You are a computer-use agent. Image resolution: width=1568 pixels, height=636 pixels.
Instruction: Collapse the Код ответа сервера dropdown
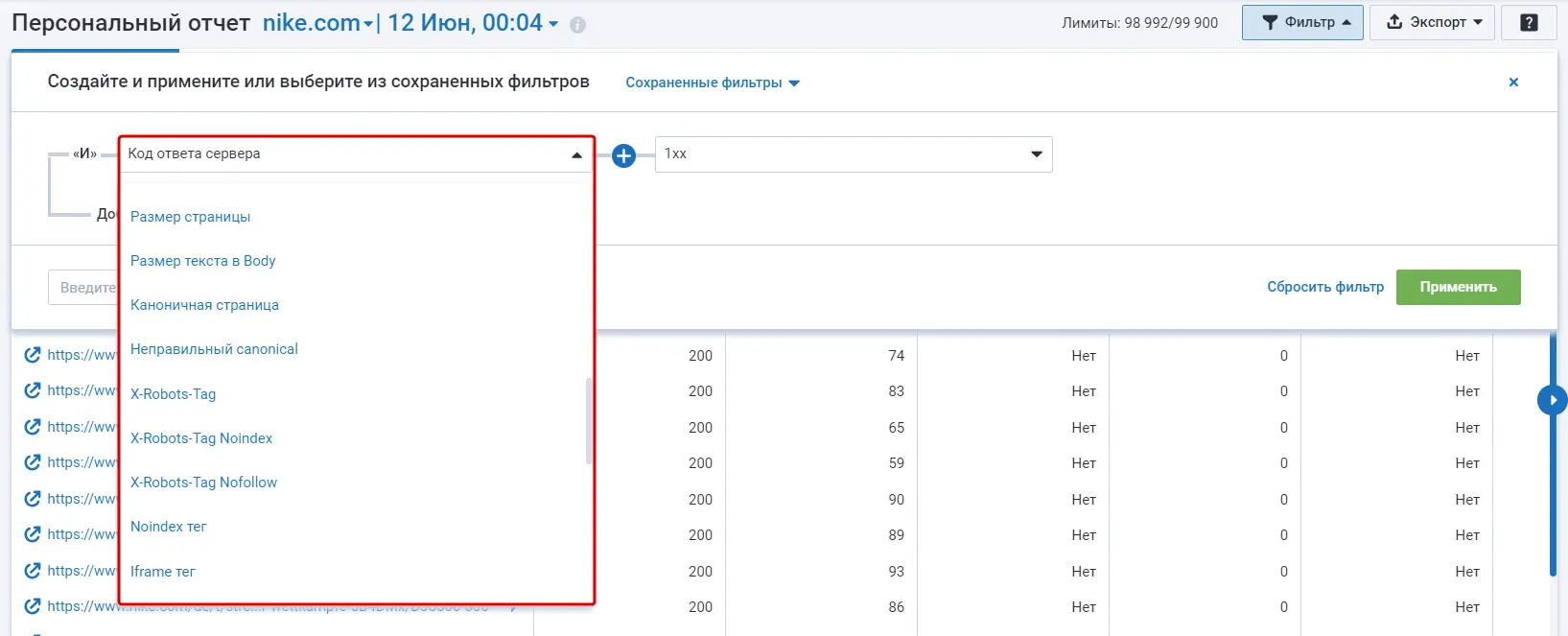tap(576, 154)
